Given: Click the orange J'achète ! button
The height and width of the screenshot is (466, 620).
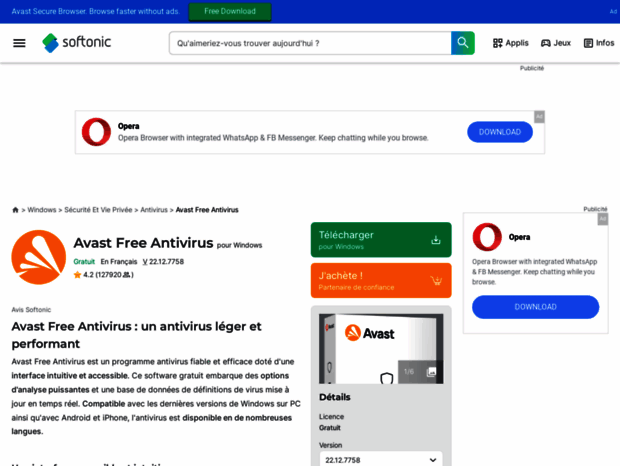Looking at the screenshot, I should 381,281.
